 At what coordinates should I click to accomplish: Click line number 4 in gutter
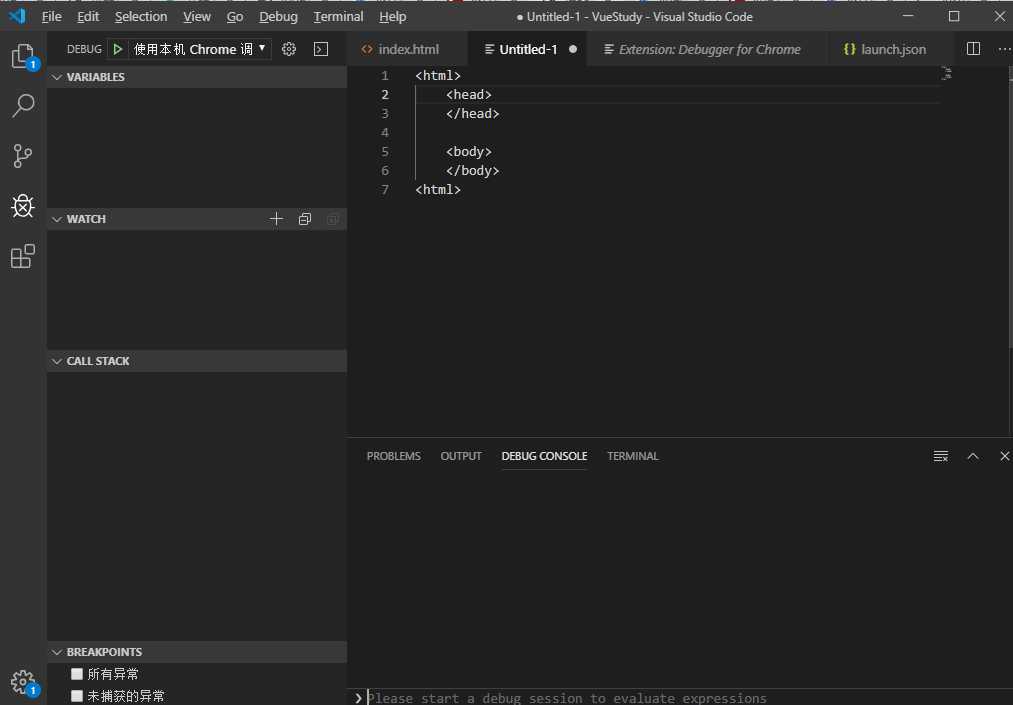pyautogui.click(x=385, y=133)
